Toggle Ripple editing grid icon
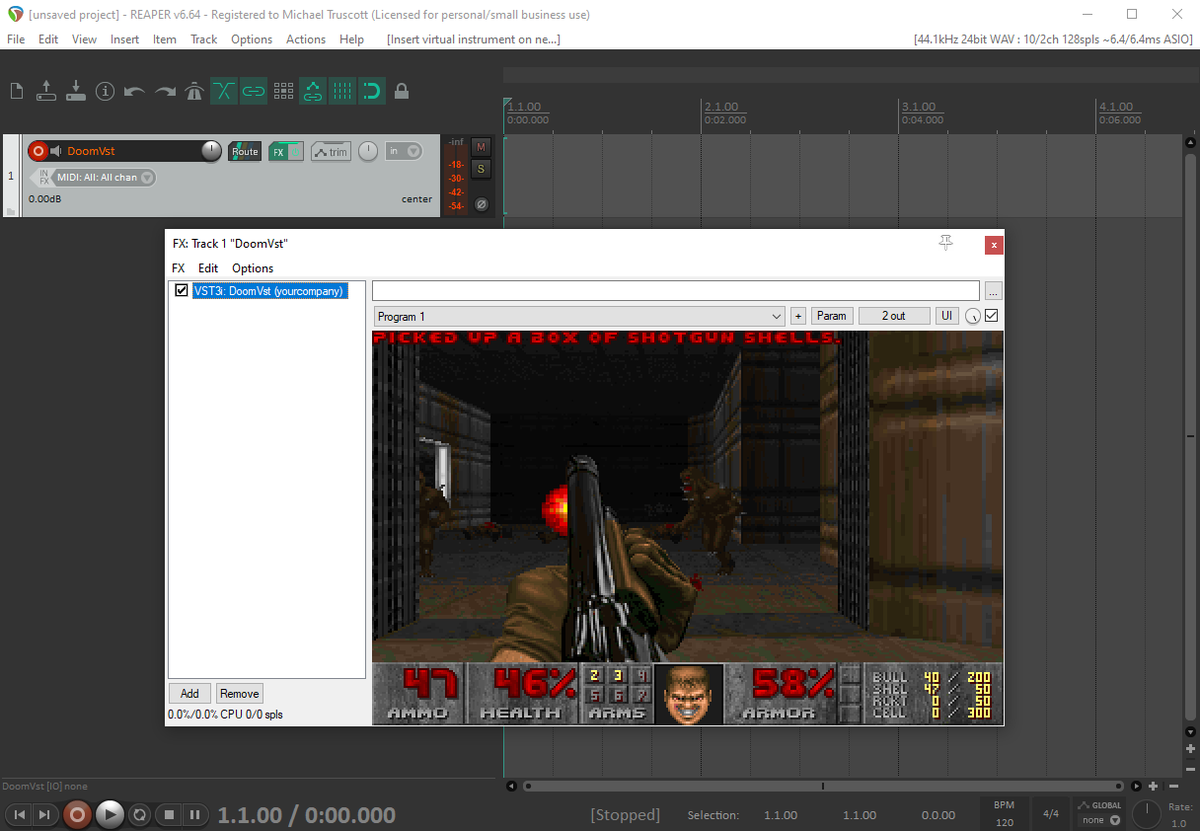Viewport: 1200px width, 831px height. 283,92
